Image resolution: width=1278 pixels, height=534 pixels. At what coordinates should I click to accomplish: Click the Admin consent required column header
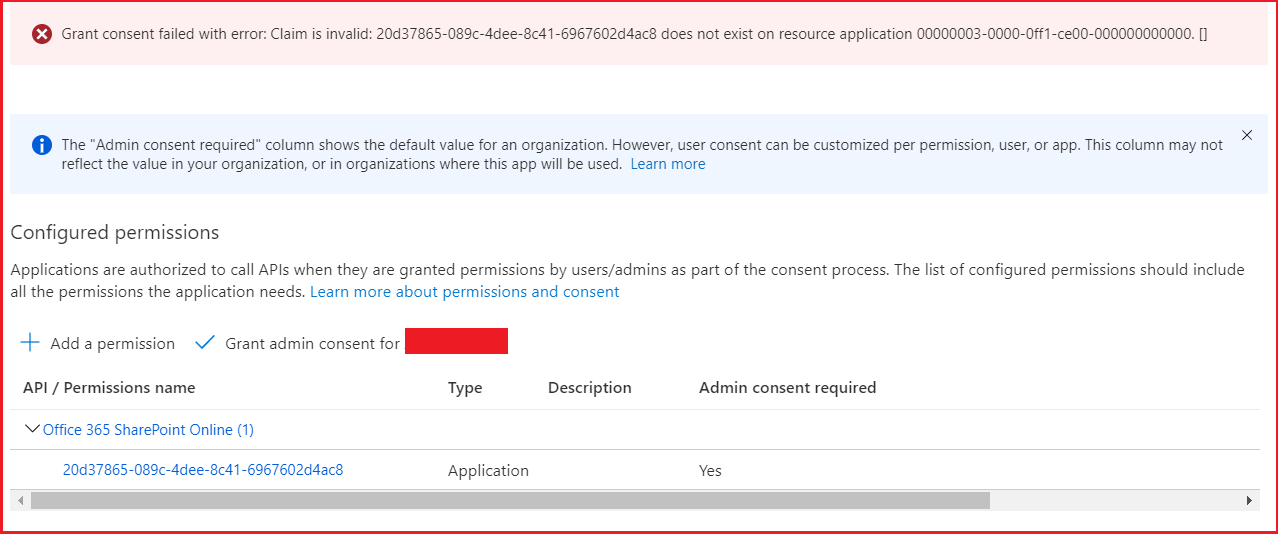[787, 388]
